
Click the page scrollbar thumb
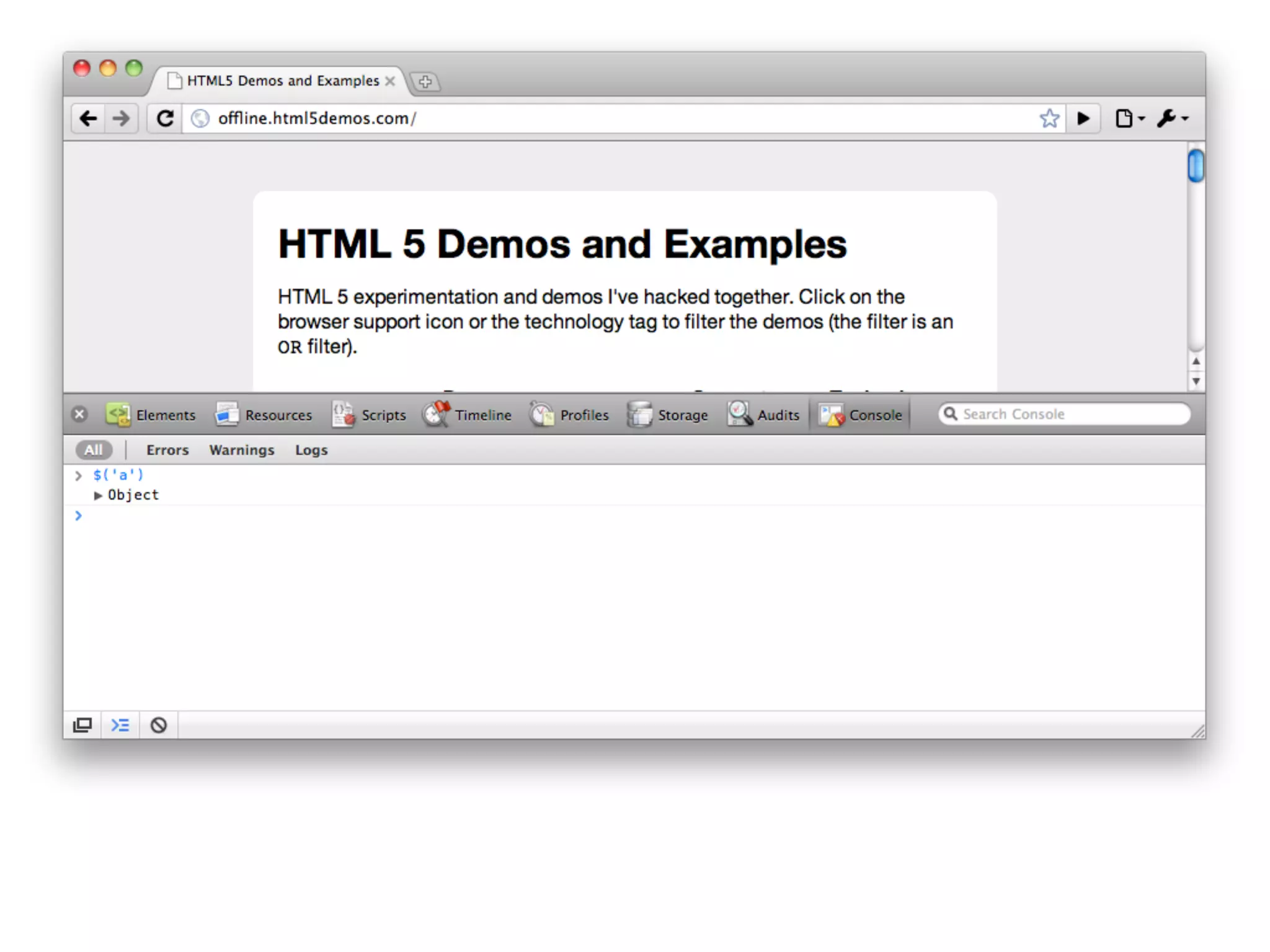1196,165
